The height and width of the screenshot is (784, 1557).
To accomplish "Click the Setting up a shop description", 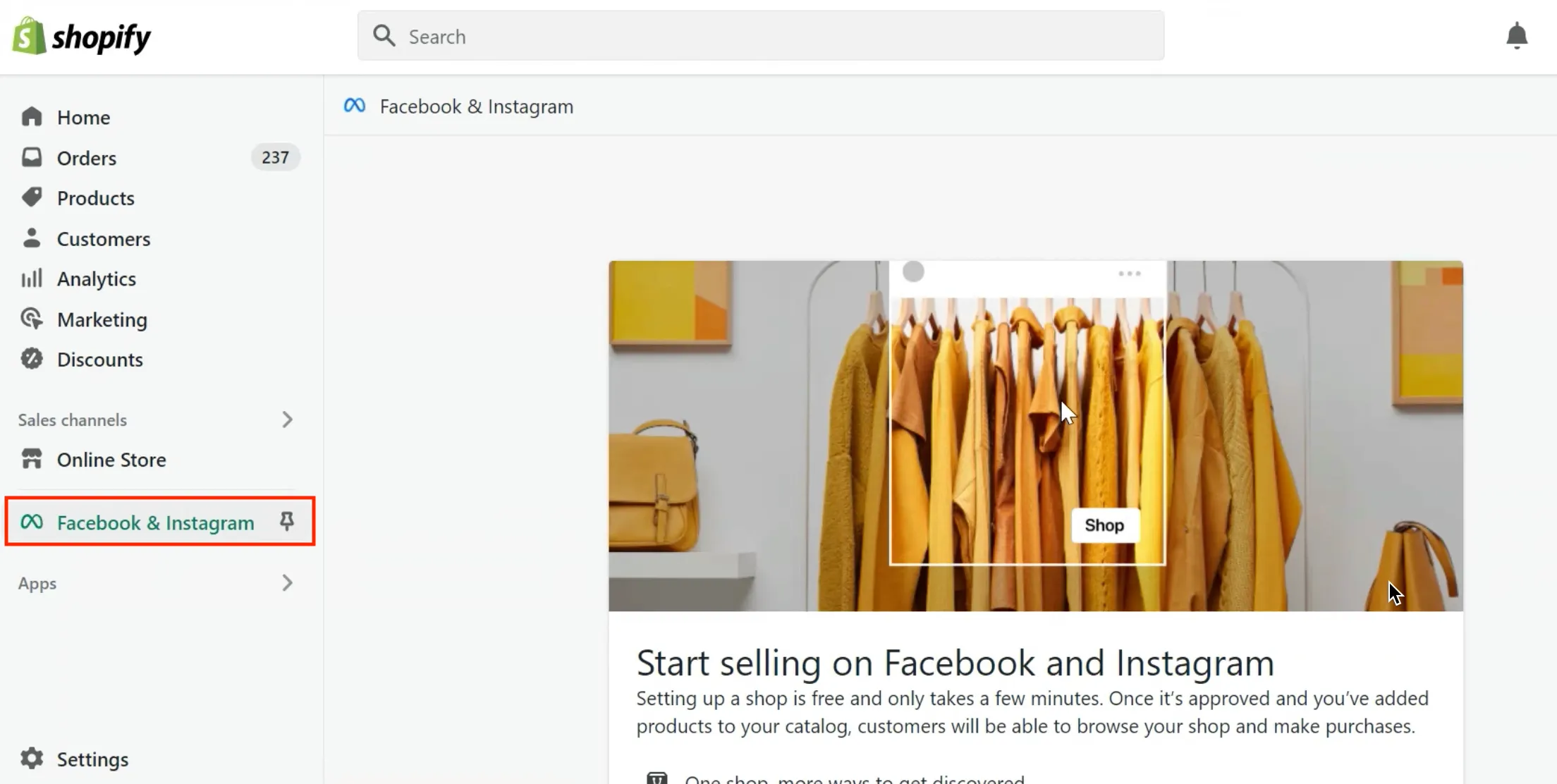I will 1032,712.
